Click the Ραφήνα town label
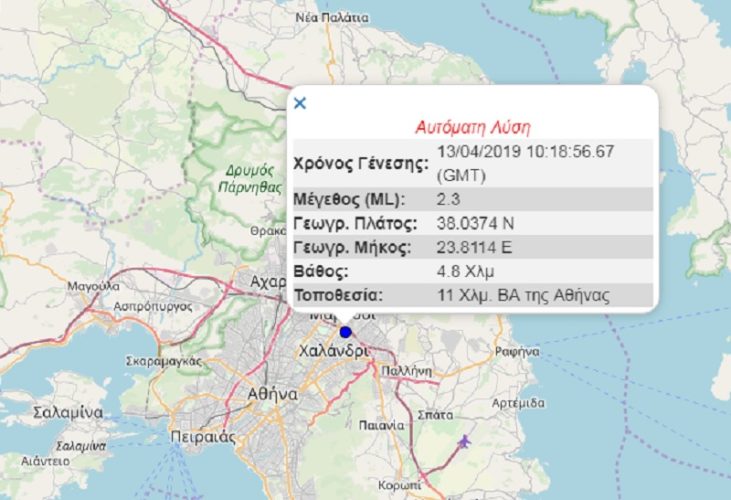Image resolution: width=731 pixels, height=500 pixels. [517, 352]
